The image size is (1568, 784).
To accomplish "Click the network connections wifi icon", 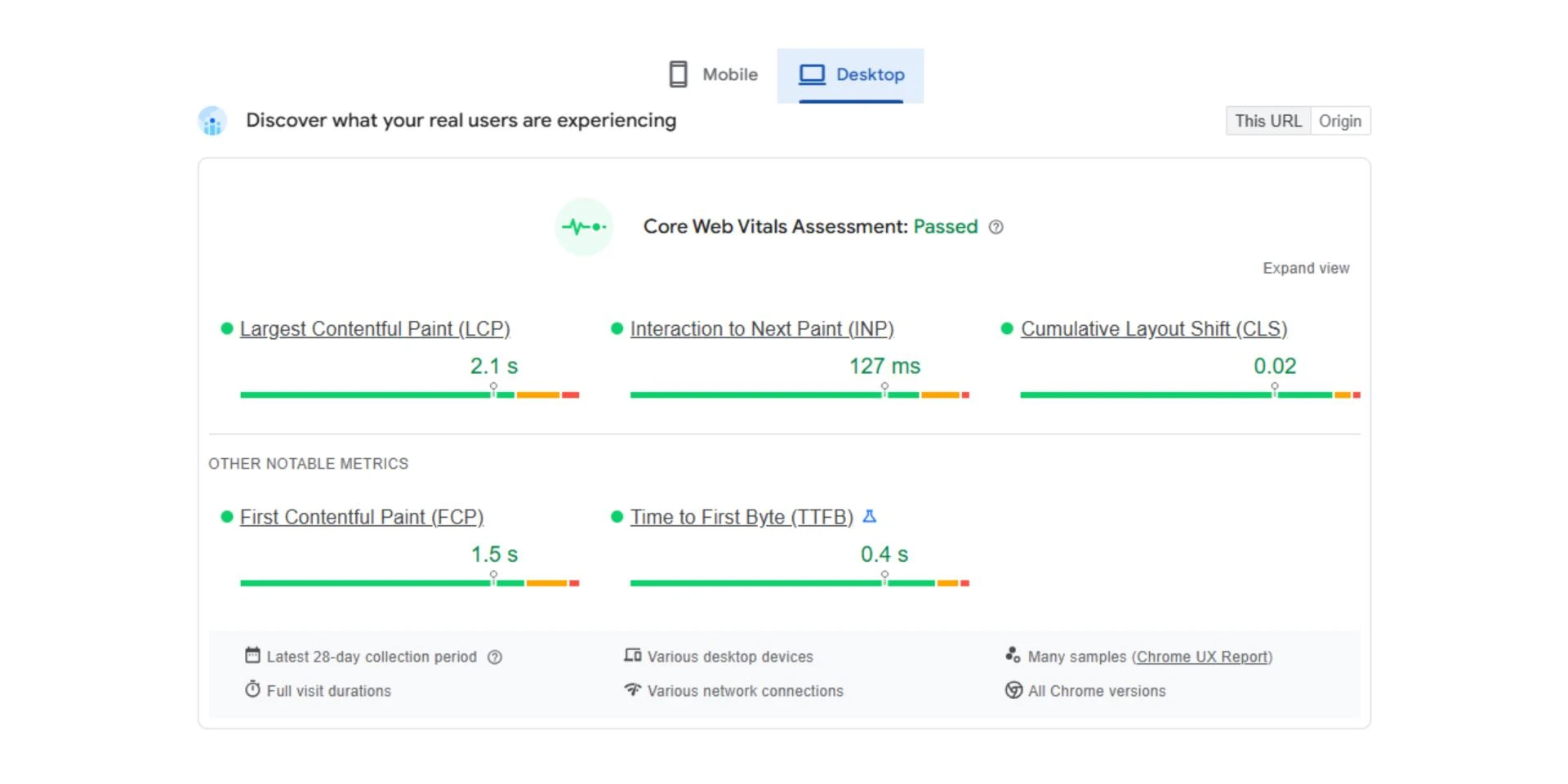I will click(x=631, y=690).
